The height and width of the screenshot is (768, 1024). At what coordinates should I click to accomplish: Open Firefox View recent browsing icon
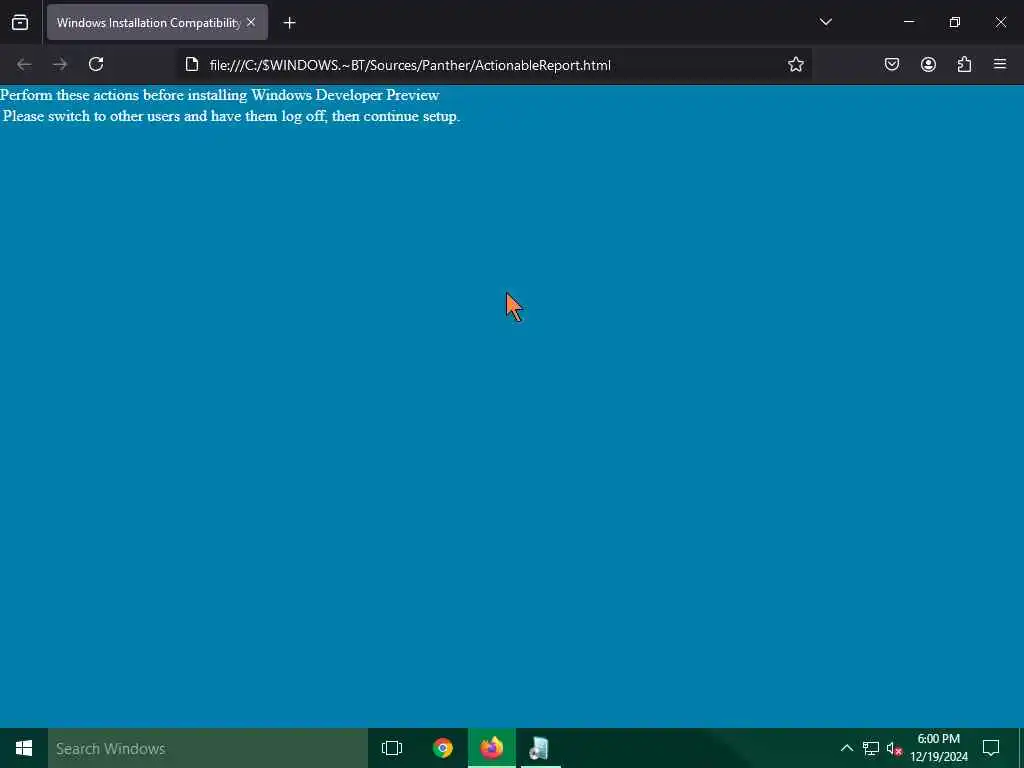click(x=20, y=23)
